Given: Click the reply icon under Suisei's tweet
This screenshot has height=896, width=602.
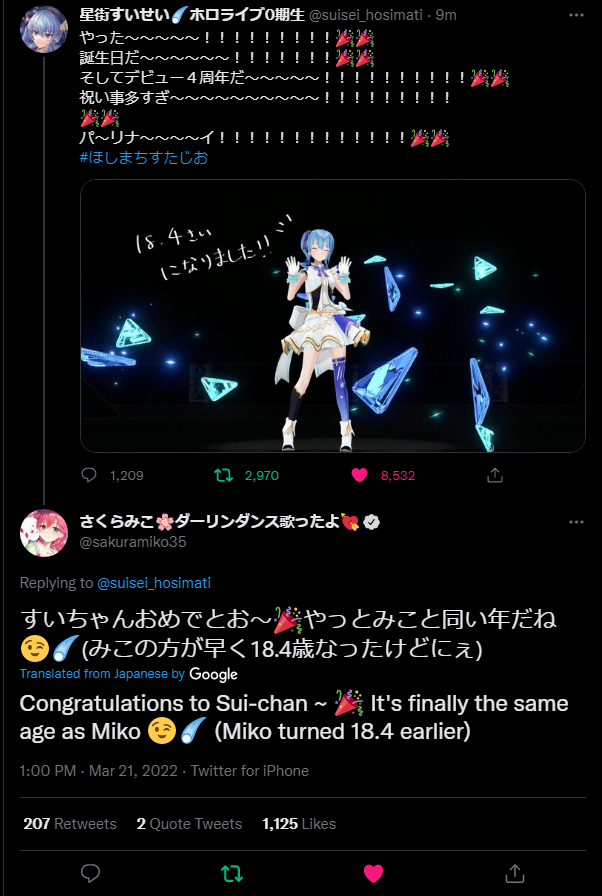Looking at the screenshot, I should (89, 475).
